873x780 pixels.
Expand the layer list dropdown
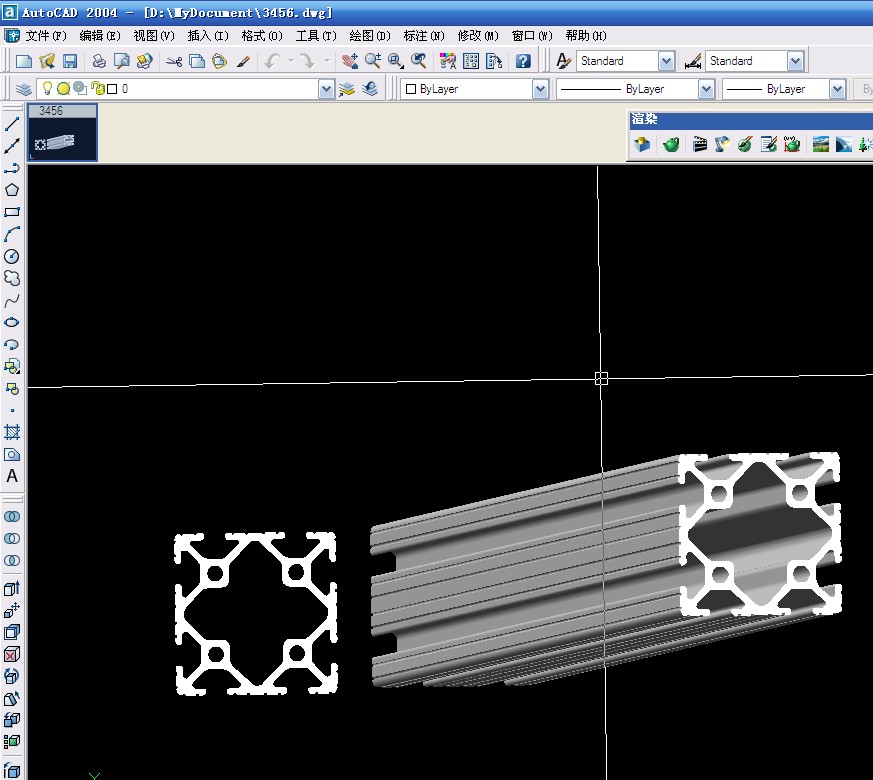(x=326, y=89)
